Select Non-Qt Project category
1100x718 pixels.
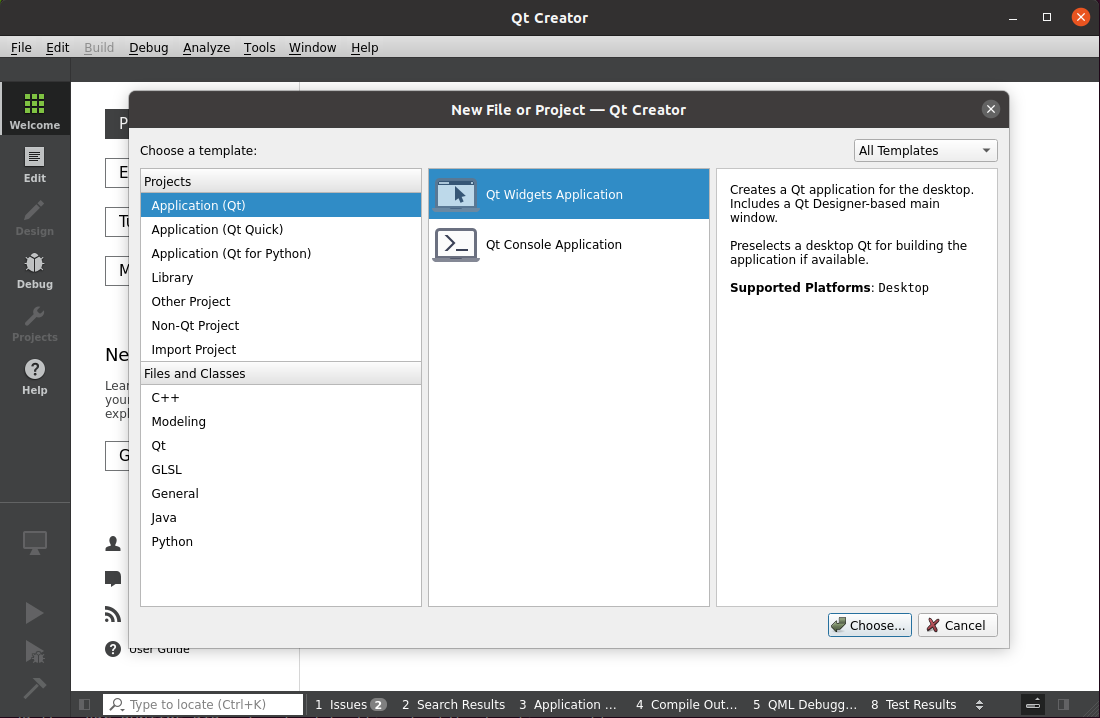point(281,325)
